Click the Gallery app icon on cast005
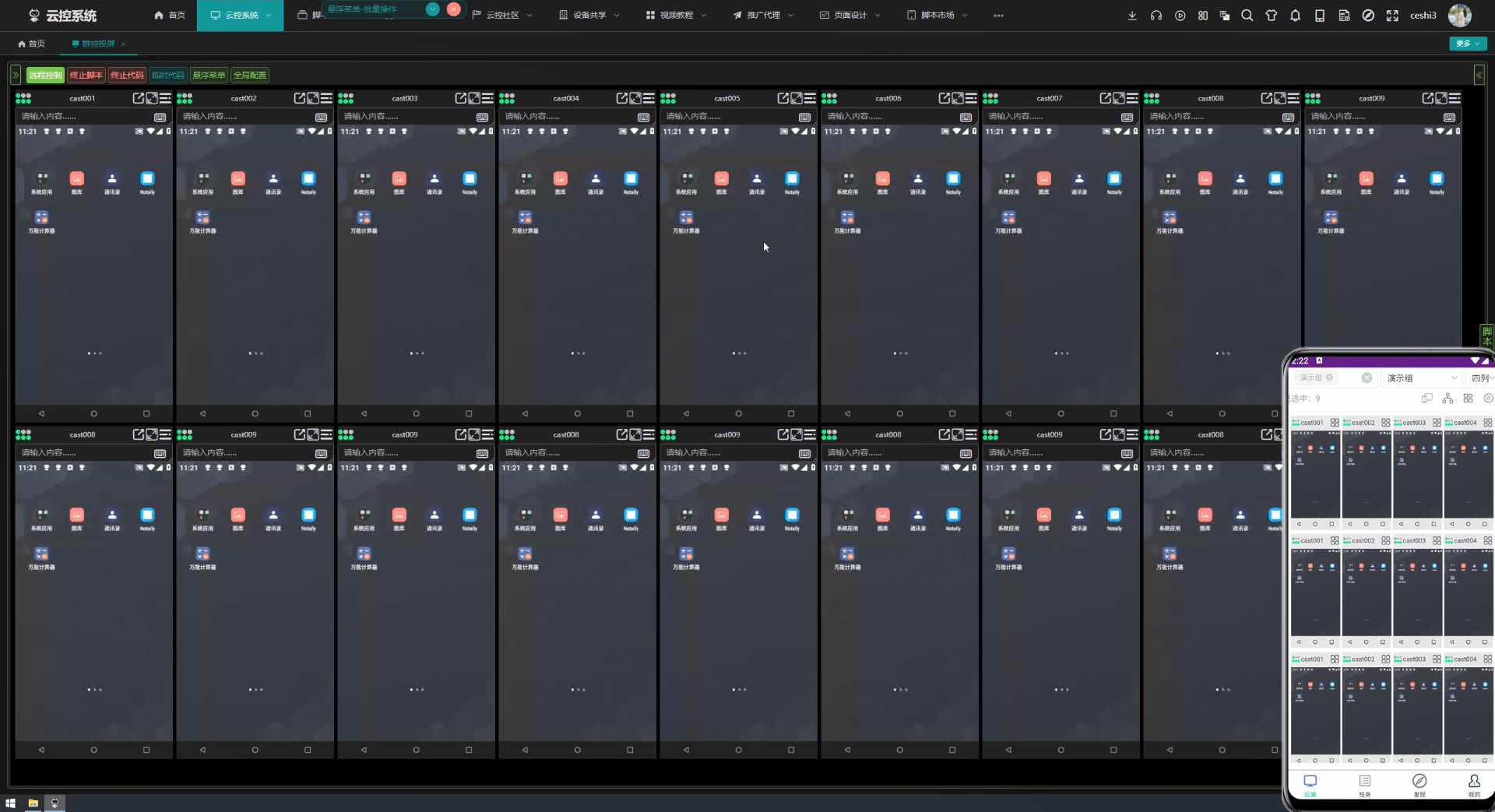 point(721,179)
